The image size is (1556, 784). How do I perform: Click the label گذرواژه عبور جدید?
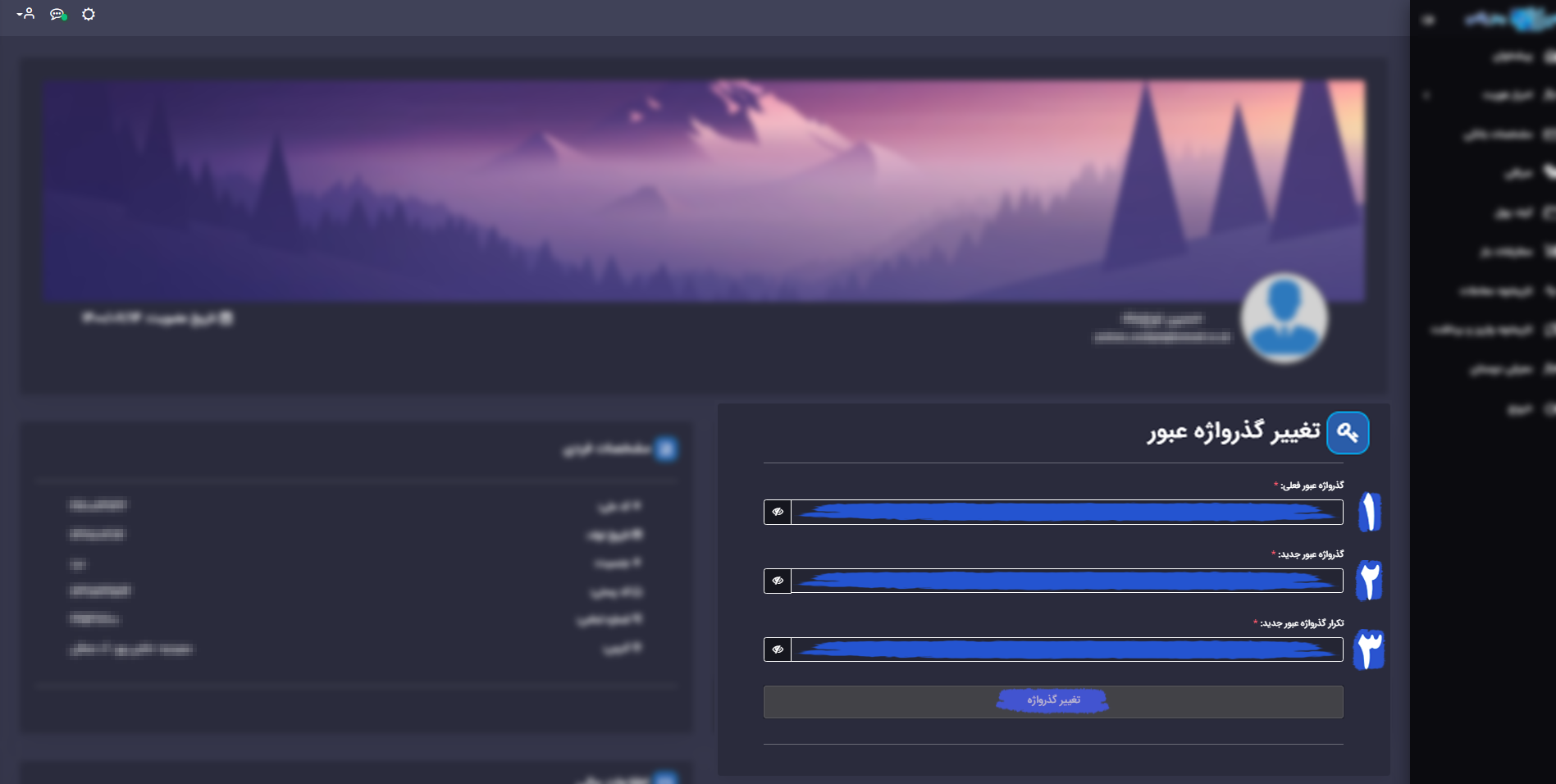1311,554
